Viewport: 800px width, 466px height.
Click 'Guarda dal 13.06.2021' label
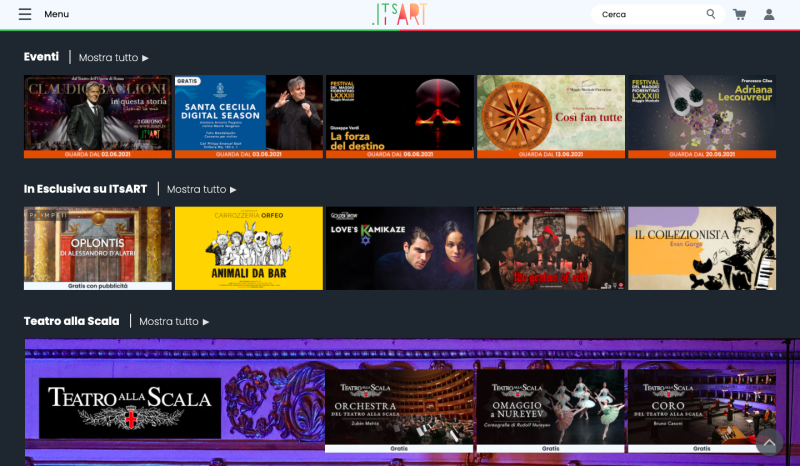(x=551, y=154)
